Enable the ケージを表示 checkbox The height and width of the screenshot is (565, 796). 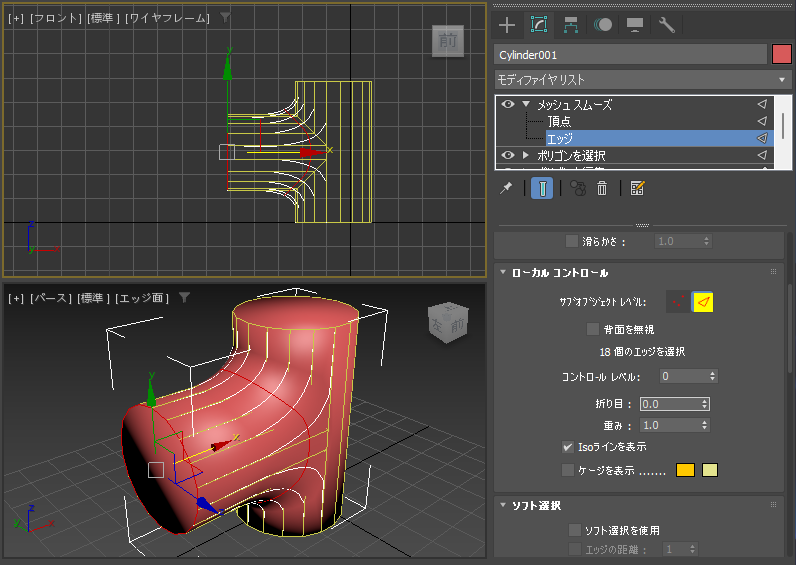(x=568, y=470)
